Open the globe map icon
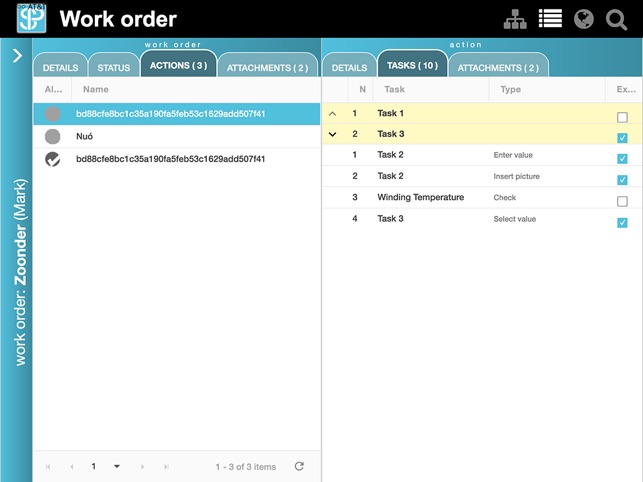Screen dimensions: 643x482 click(x=584, y=19)
